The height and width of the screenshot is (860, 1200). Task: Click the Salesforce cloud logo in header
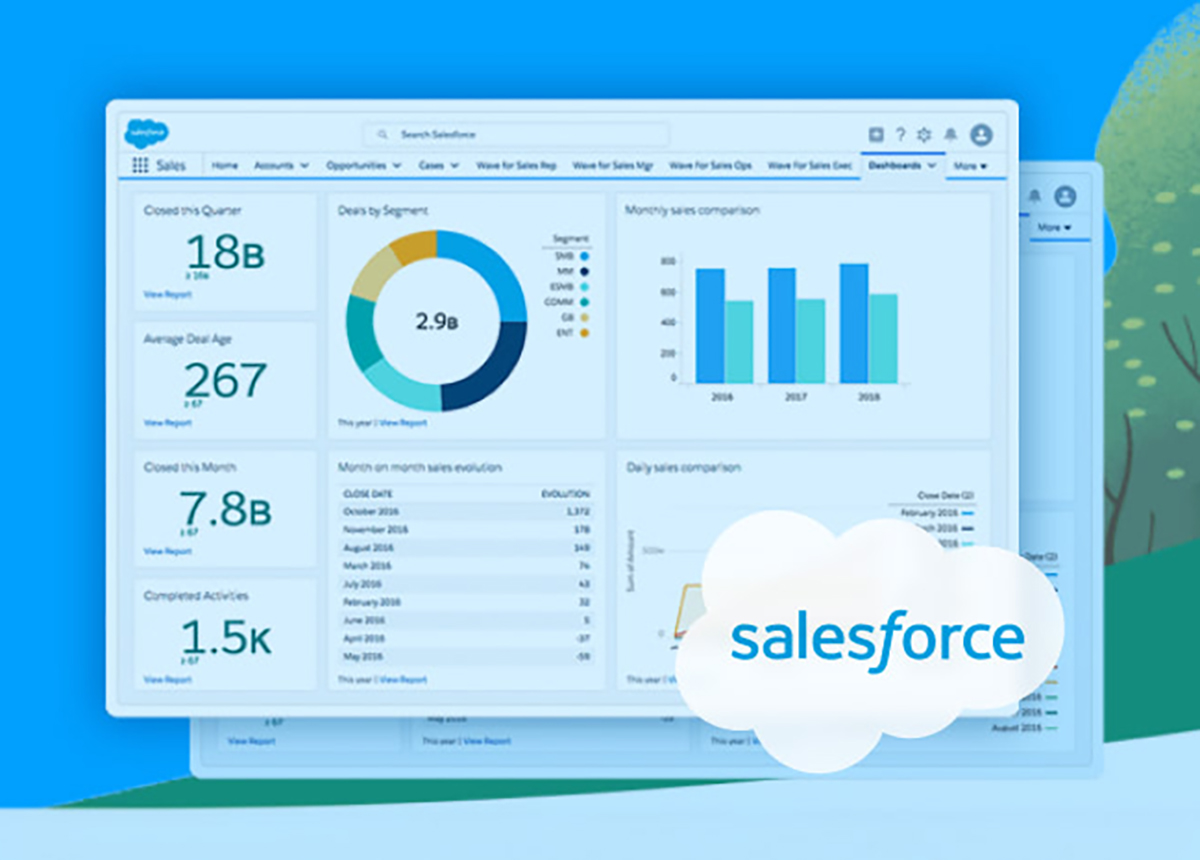pos(146,134)
